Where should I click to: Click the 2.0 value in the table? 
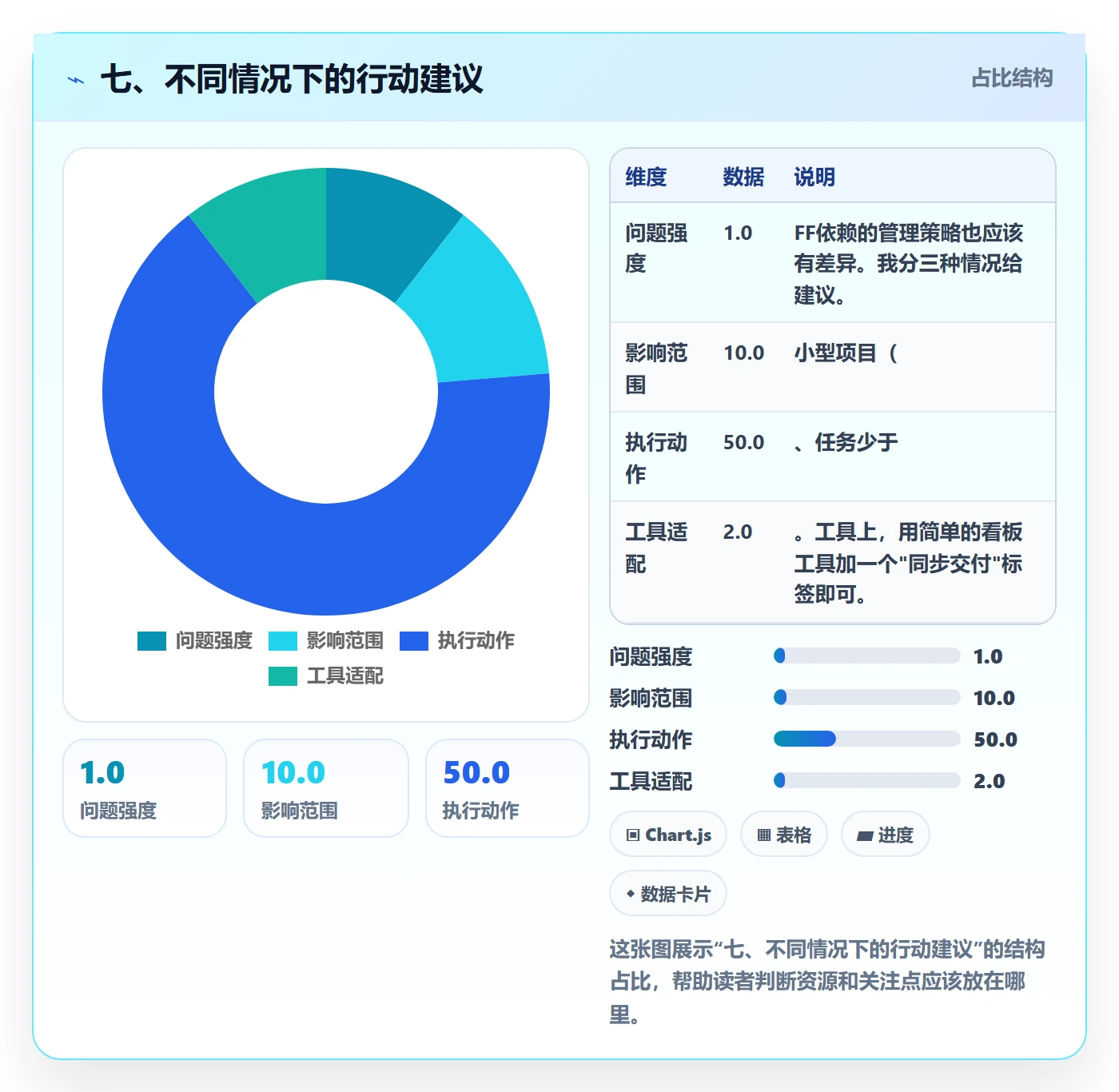(x=738, y=532)
